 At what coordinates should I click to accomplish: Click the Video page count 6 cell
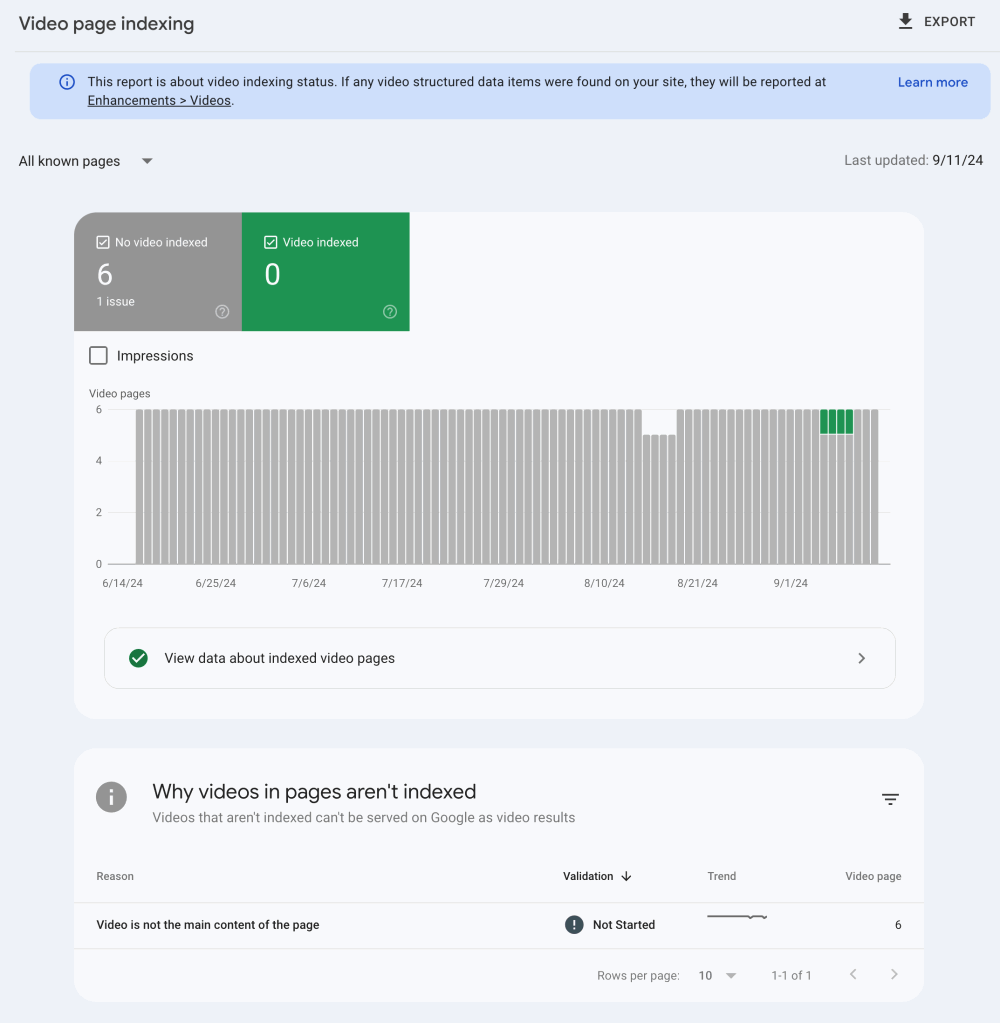pos(898,925)
